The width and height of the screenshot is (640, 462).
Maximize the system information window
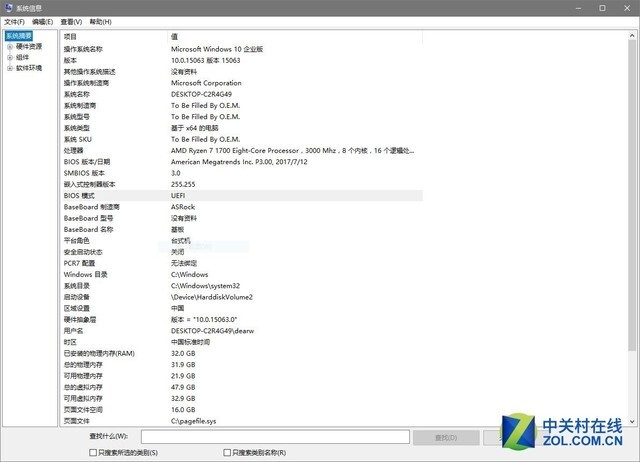(602, 8)
